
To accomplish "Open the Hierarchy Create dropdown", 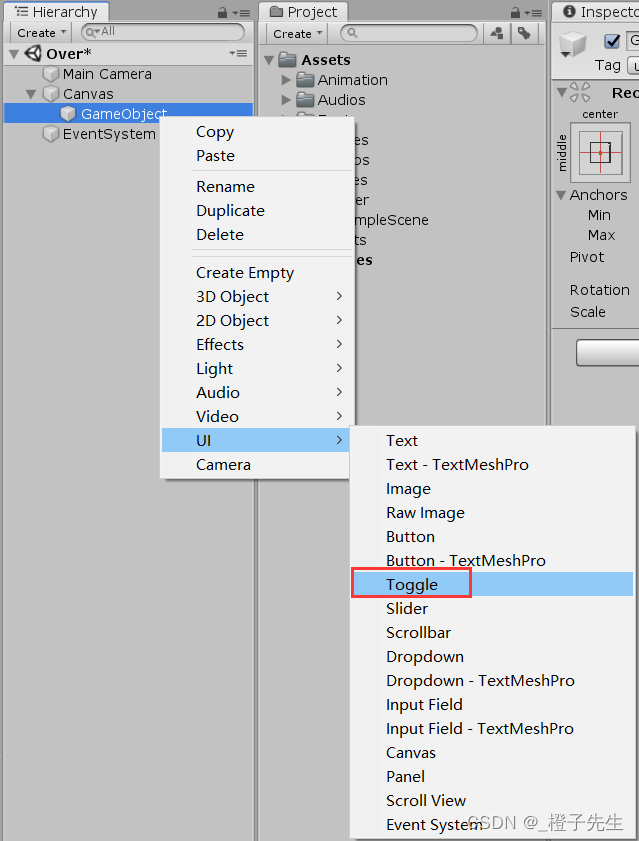I will (x=41, y=33).
